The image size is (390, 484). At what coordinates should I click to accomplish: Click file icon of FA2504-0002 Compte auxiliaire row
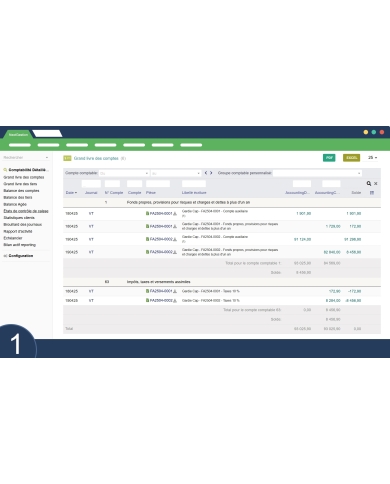[x=147, y=239]
